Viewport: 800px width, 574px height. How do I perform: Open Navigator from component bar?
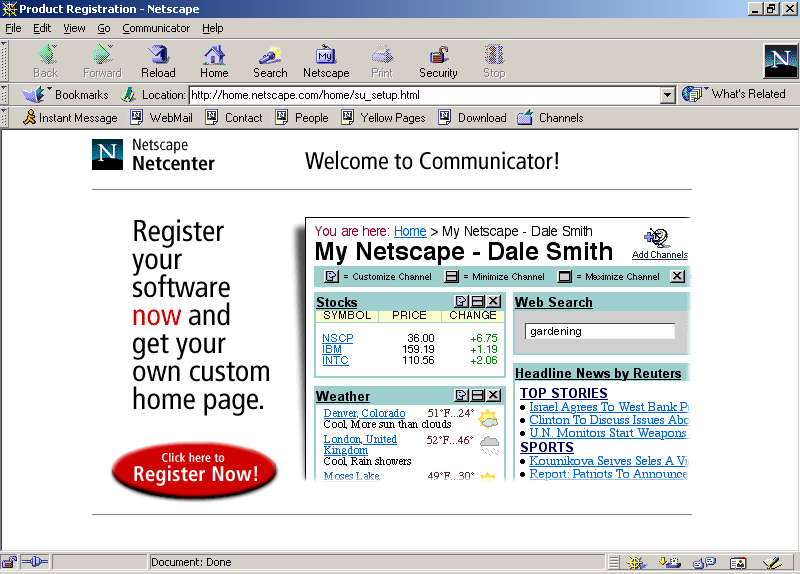pyautogui.click(x=636, y=563)
